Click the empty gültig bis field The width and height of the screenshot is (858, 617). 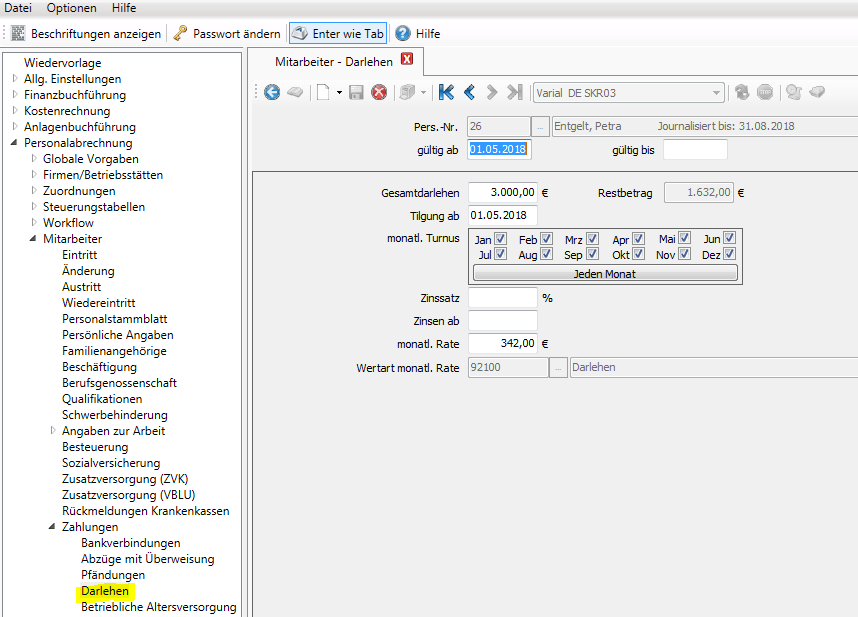pos(695,149)
